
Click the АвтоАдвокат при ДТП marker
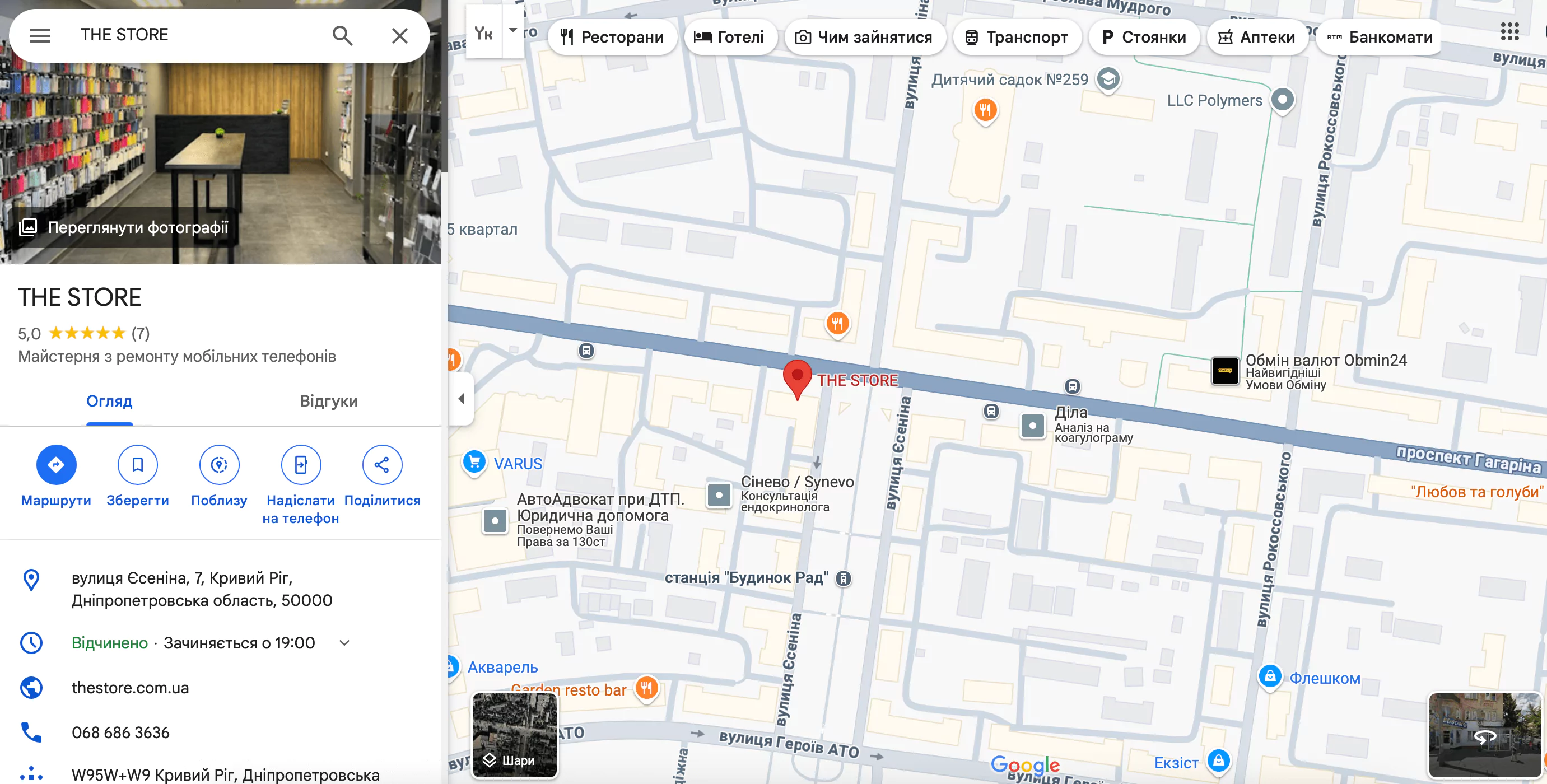[495, 520]
